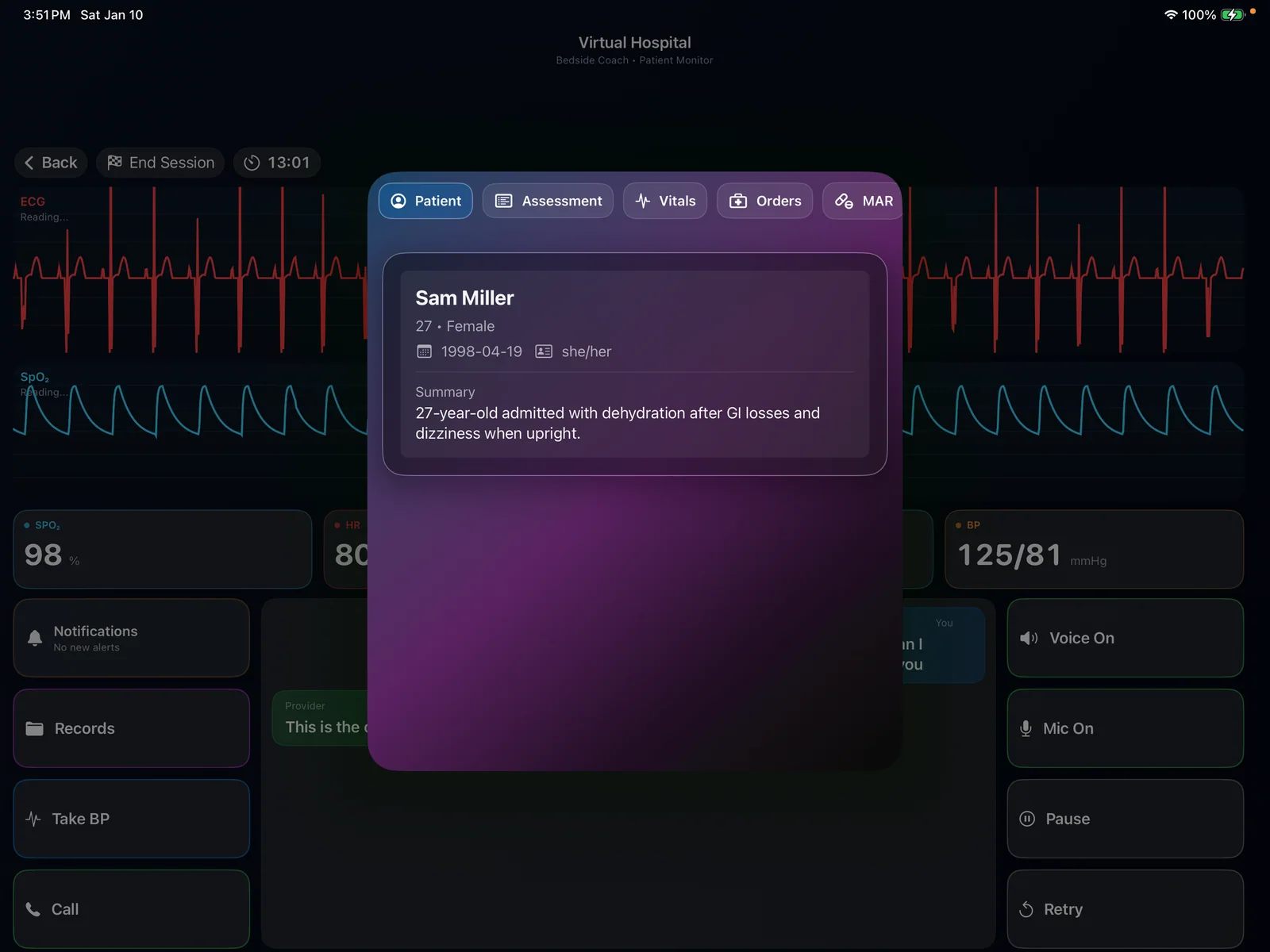Retry the last response

pyautogui.click(x=1125, y=909)
